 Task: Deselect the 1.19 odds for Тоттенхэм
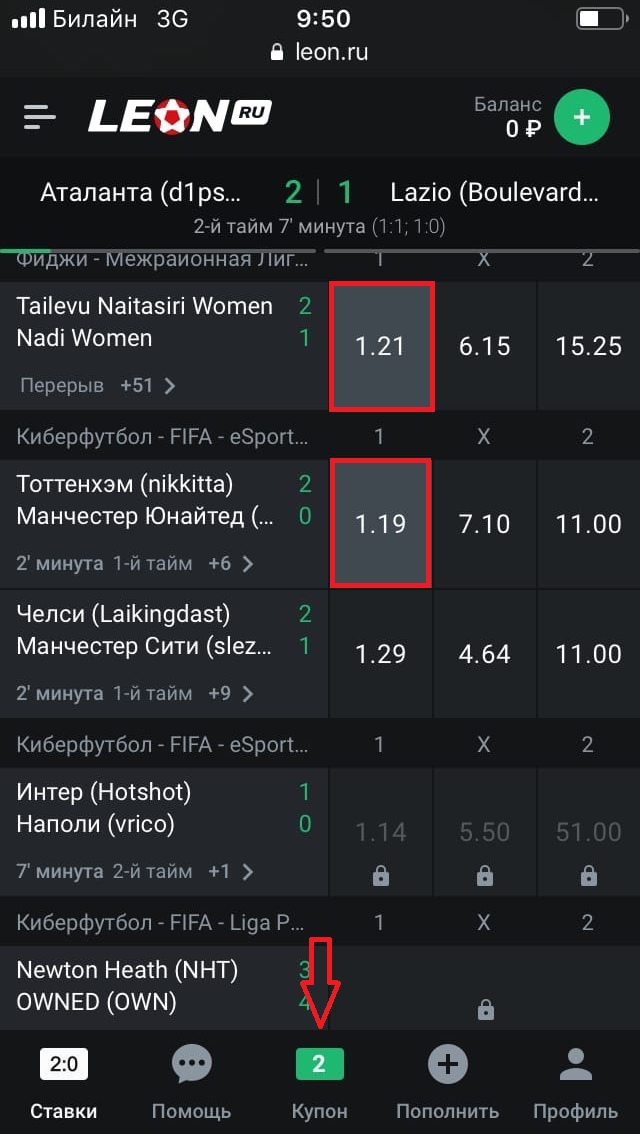(x=381, y=523)
